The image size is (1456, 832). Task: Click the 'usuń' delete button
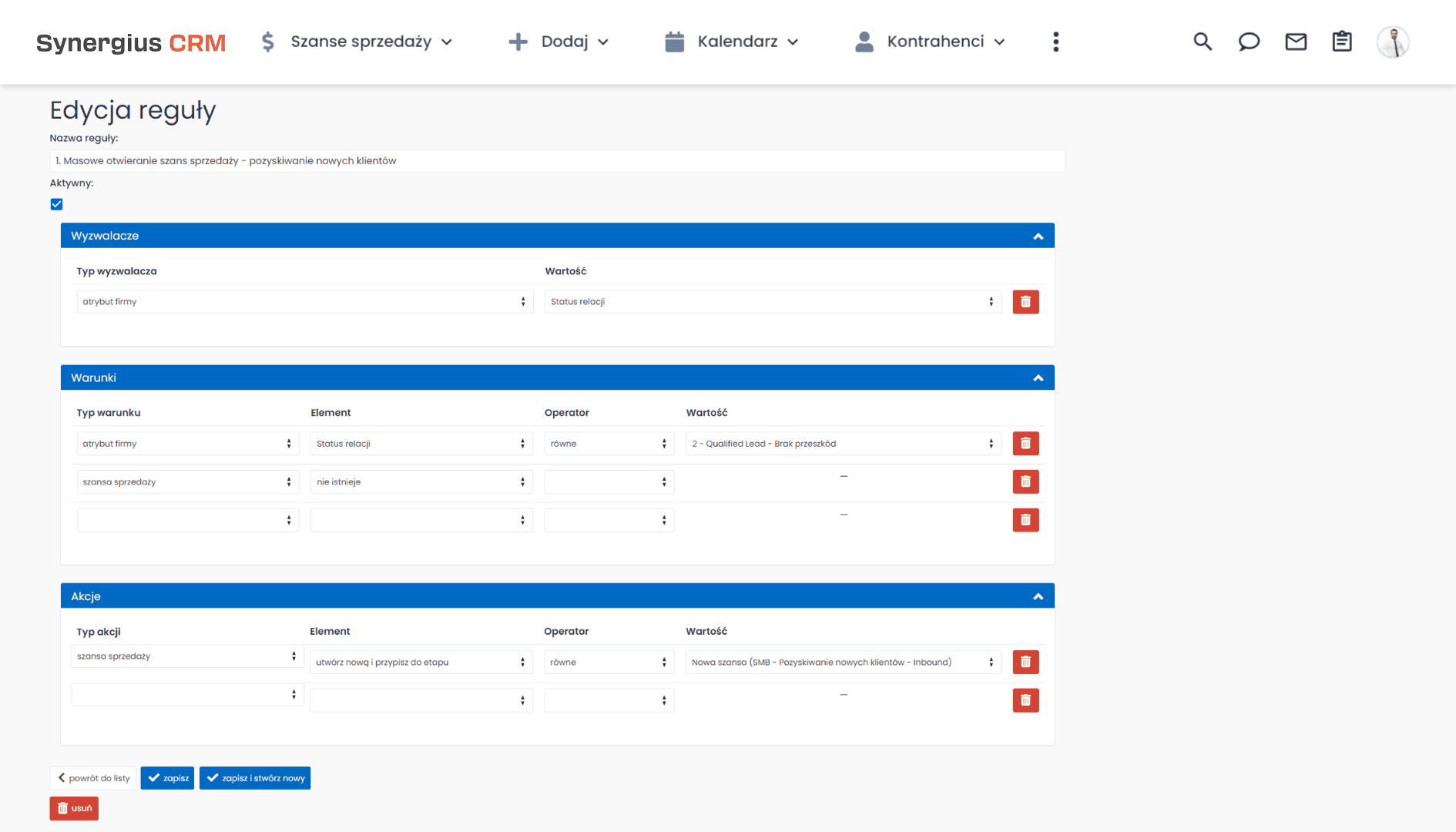[73, 808]
